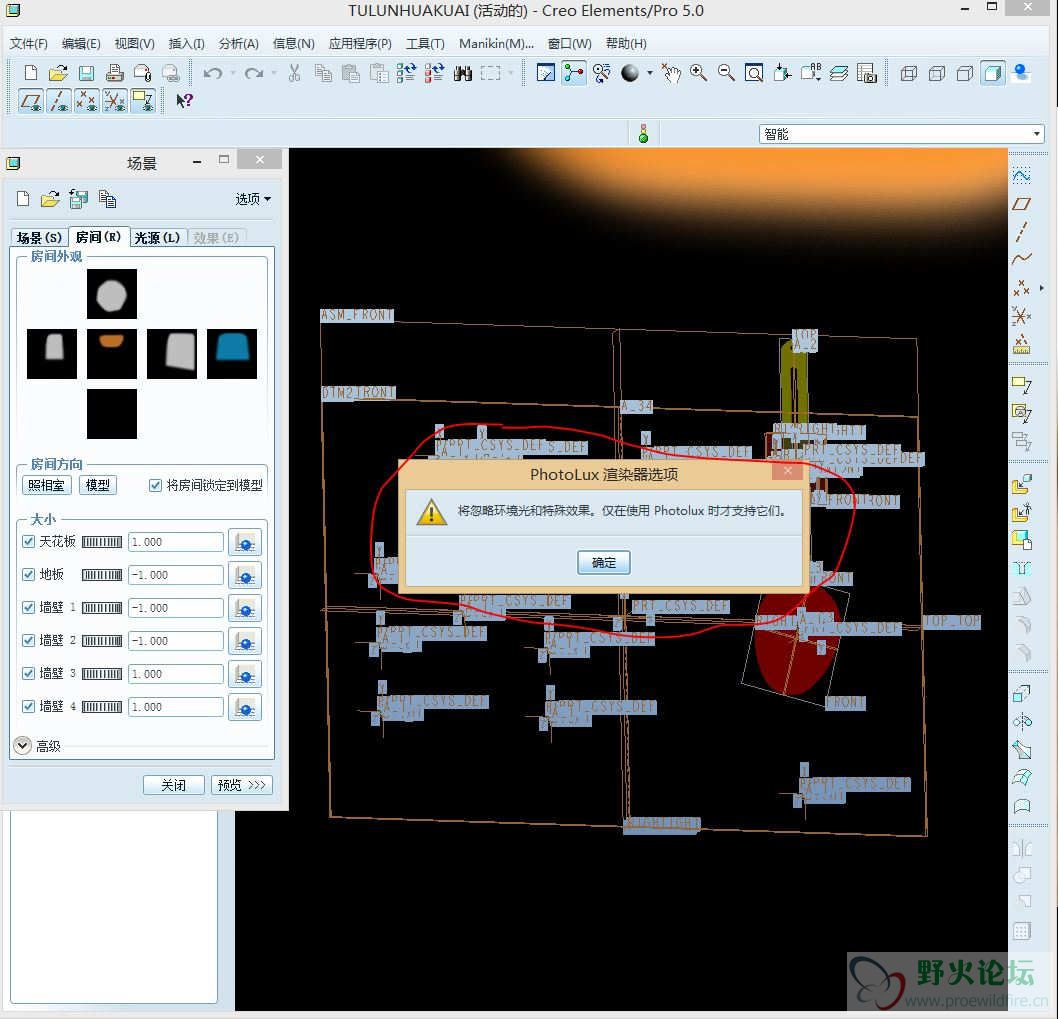Click the 预览 >>> button
The height and width of the screenshot is (1019, 1058).
242,785
